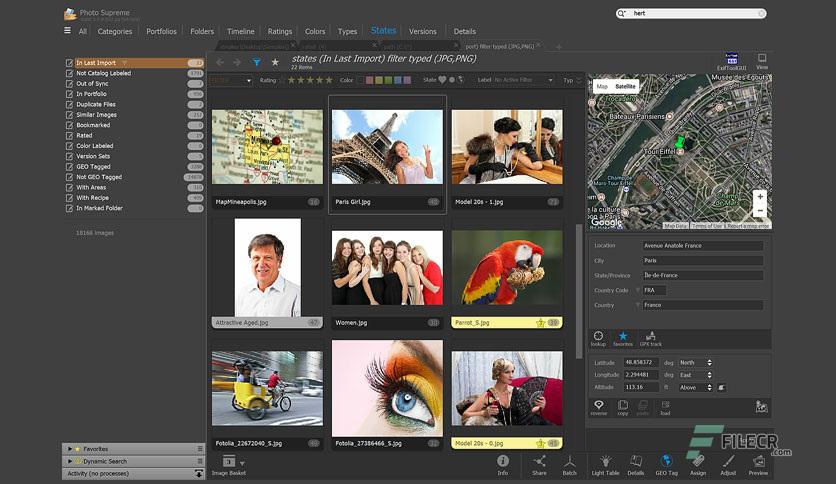The width and height of the screenshot is (836, 484).
Task: Open the Share icon
Action: coord(539,461)
